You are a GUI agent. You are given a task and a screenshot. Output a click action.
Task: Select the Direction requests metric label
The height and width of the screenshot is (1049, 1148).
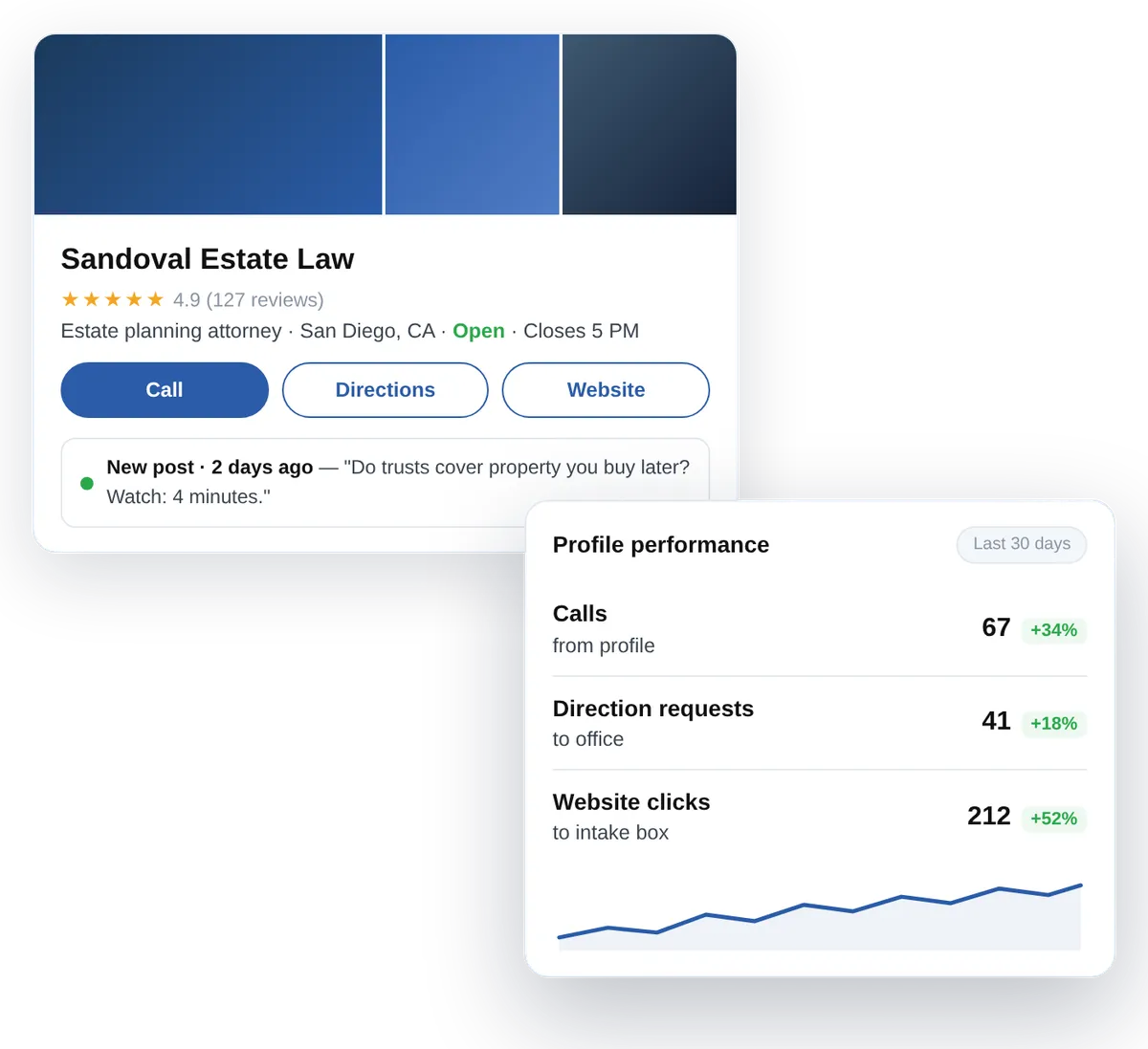653,709
